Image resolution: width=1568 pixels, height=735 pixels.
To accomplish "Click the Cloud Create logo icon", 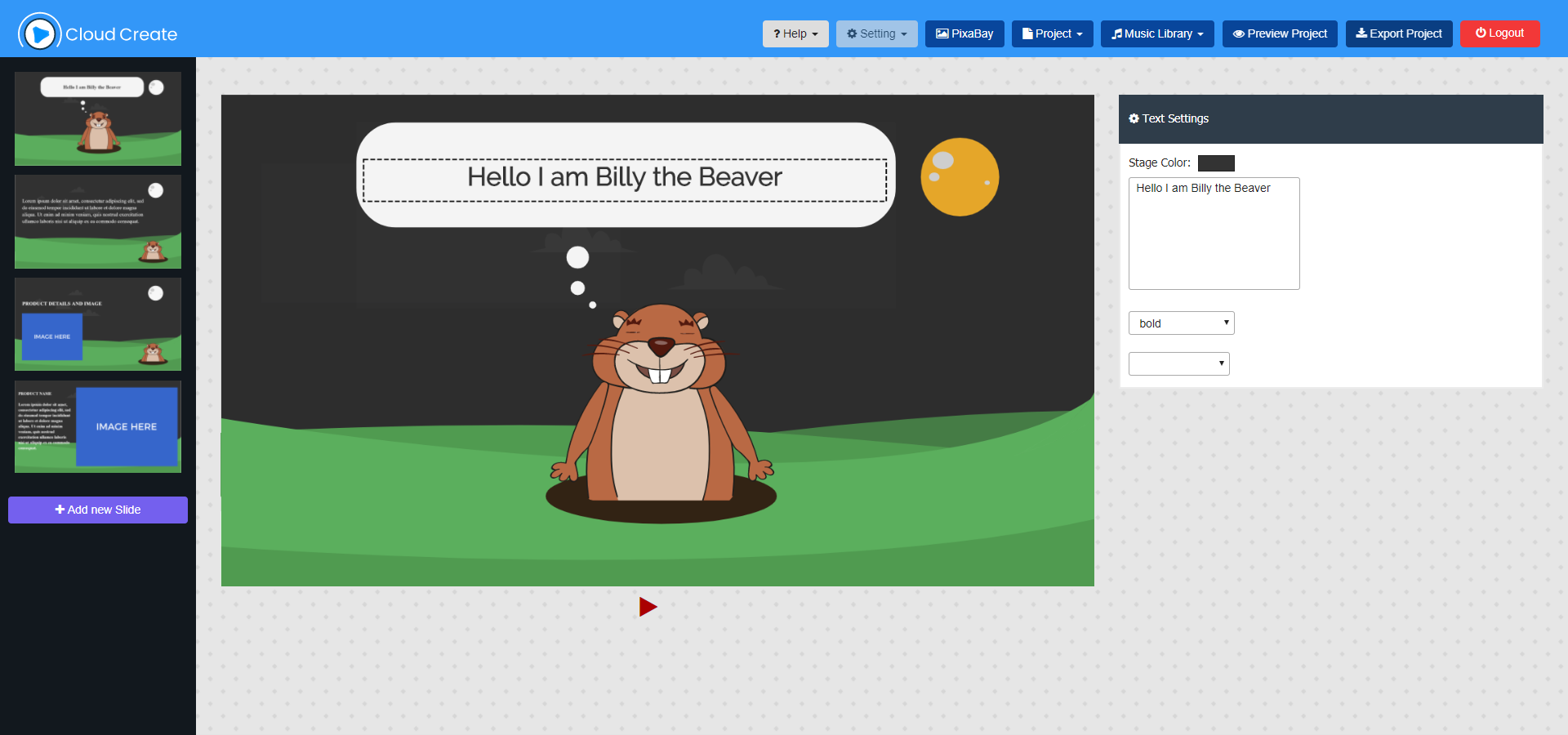I will tap(39, 33).
